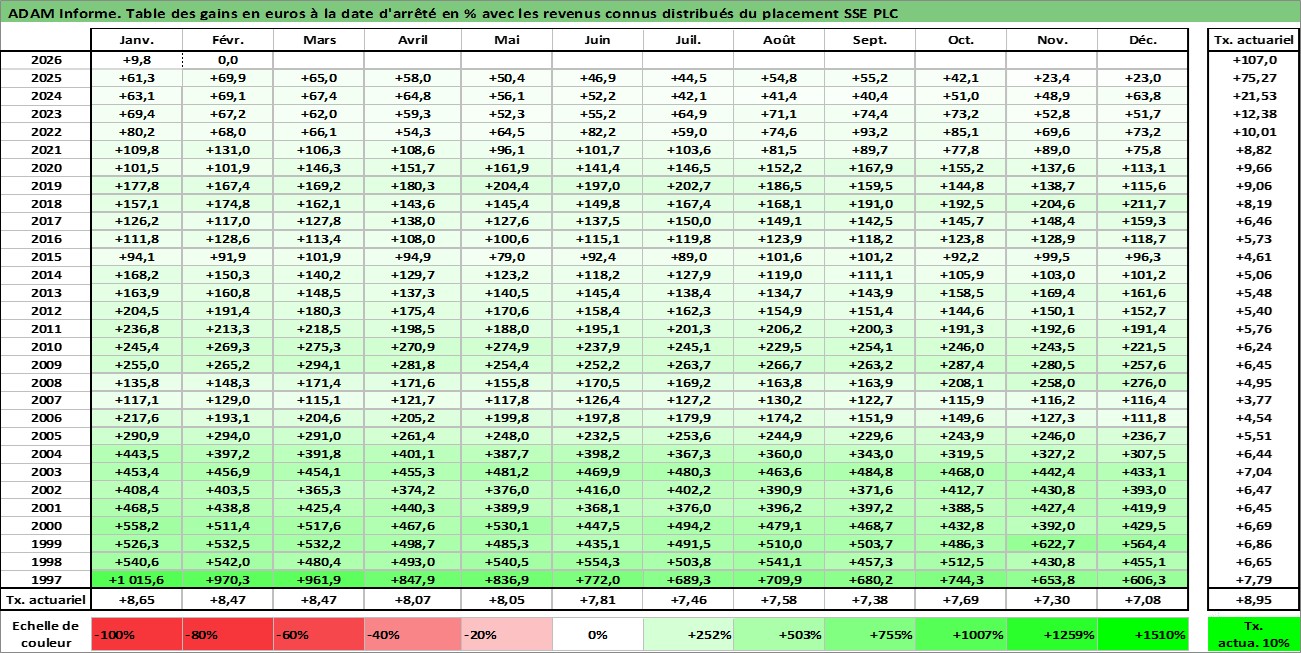Click the 'Mai' column header
The image size is (1301, 653).
point(506,40)
